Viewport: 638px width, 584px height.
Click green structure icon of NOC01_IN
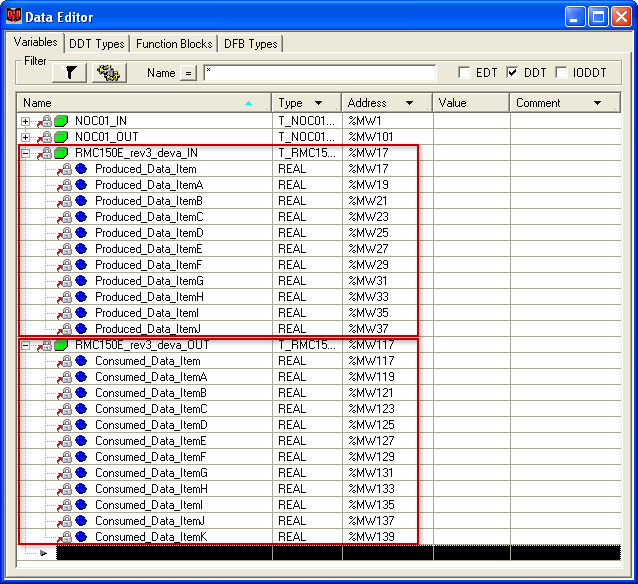tap(61, 121)
